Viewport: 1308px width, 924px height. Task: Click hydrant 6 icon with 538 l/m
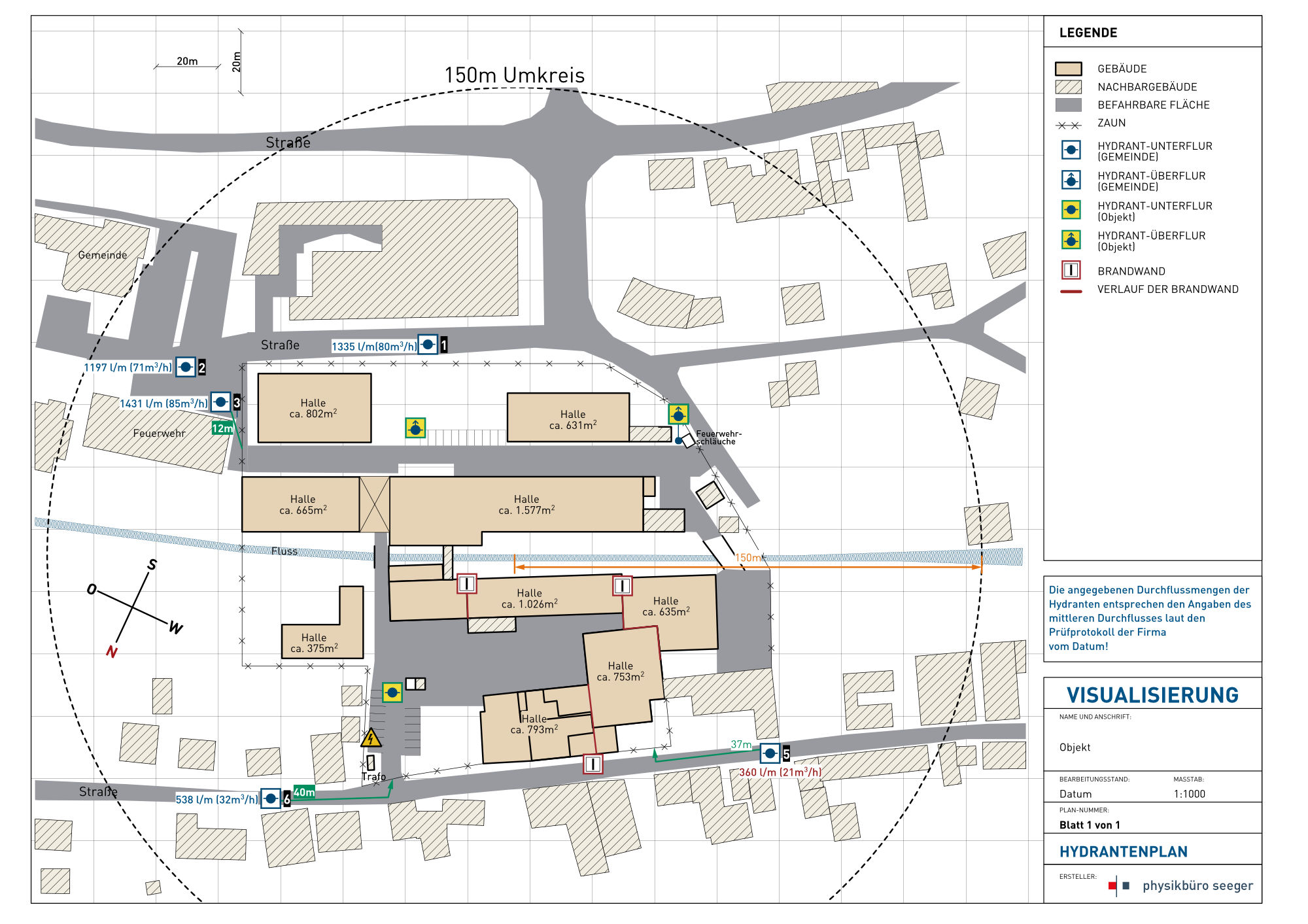click(271, 798)
